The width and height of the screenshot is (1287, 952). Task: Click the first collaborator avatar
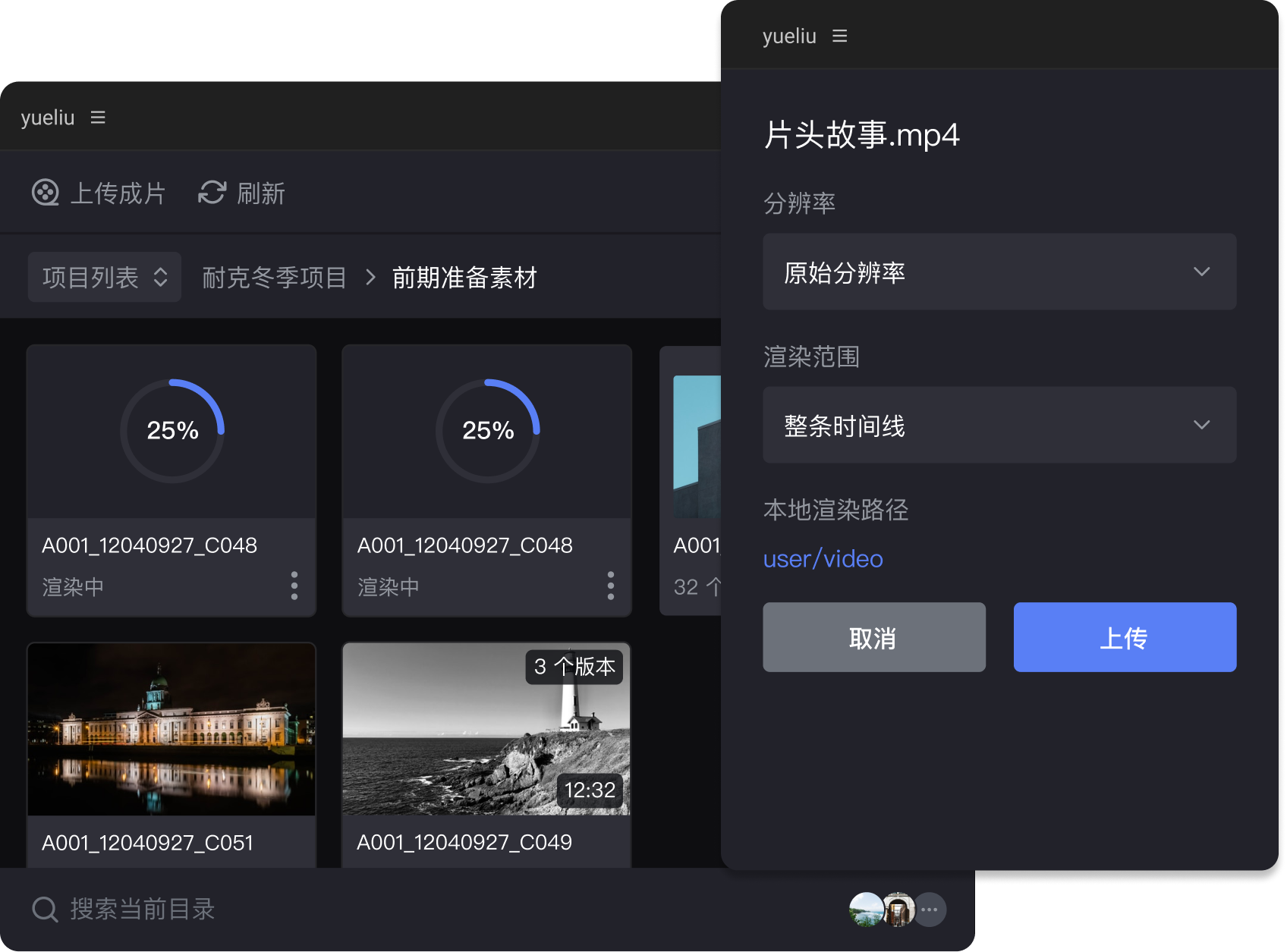[866, 910]
